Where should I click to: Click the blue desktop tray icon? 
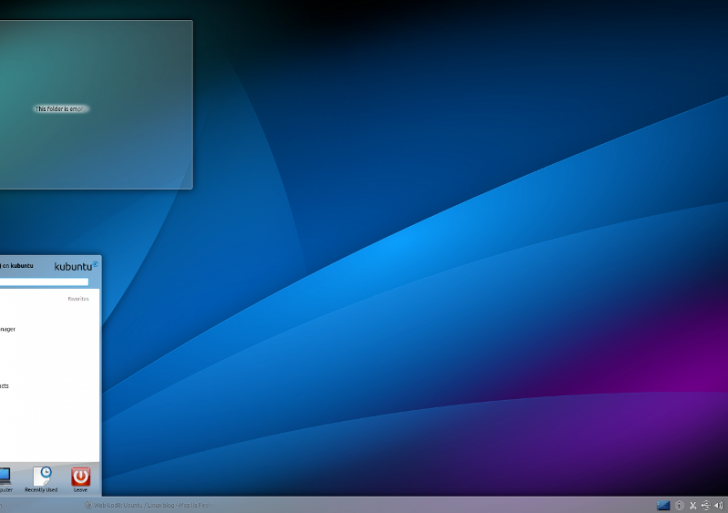coord(663,505)
